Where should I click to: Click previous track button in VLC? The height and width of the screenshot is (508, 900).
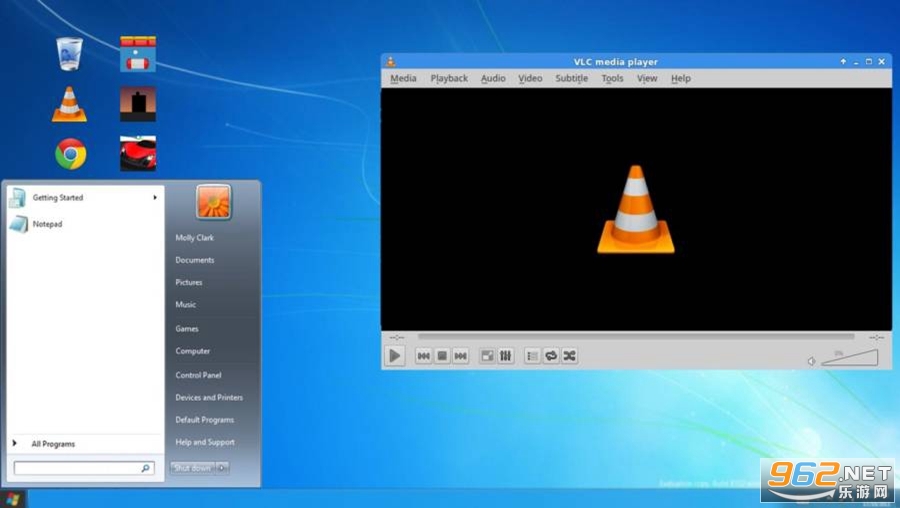click(424, 356)
